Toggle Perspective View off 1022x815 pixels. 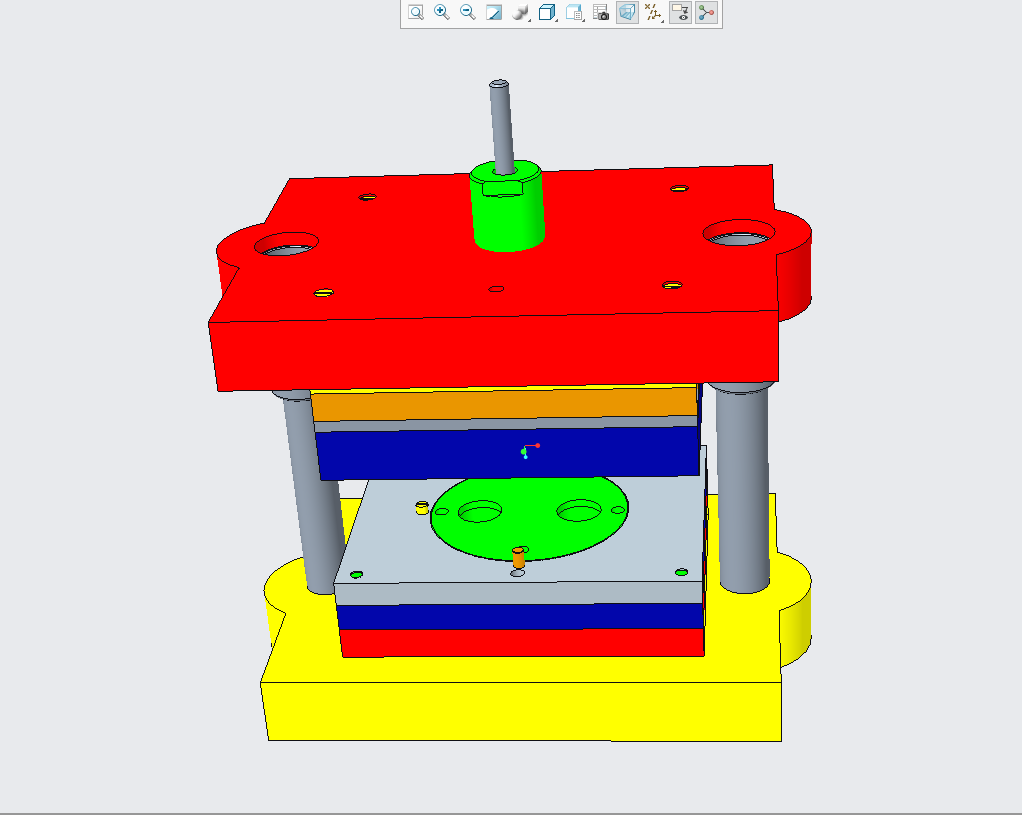coord(627,12)
